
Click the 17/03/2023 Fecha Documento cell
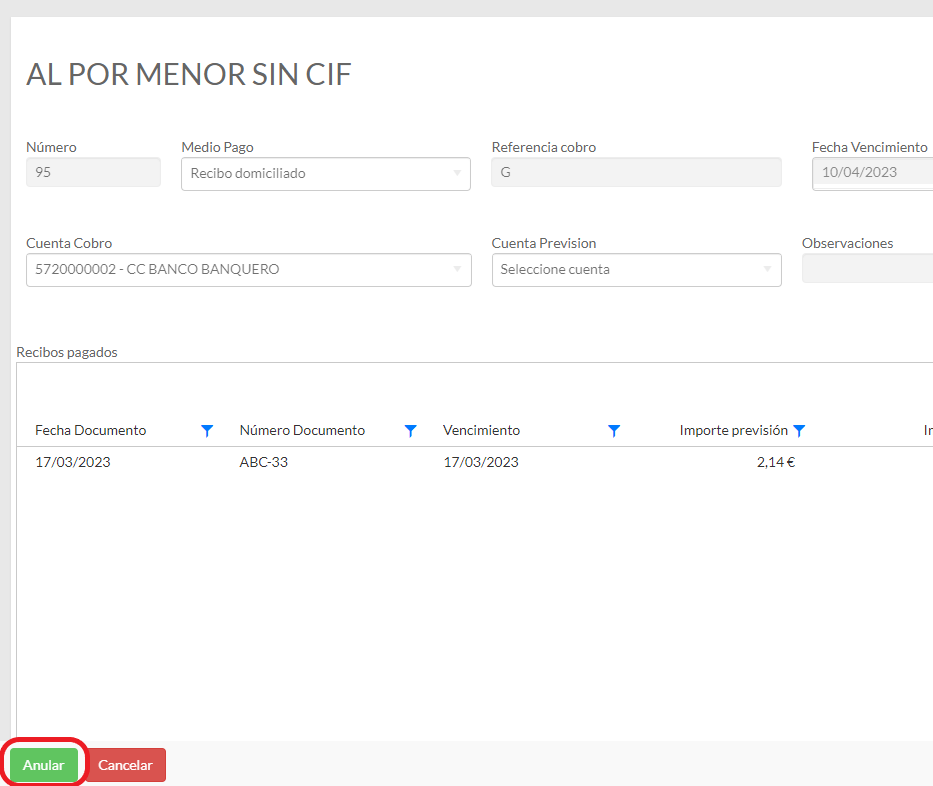(73, 462)
